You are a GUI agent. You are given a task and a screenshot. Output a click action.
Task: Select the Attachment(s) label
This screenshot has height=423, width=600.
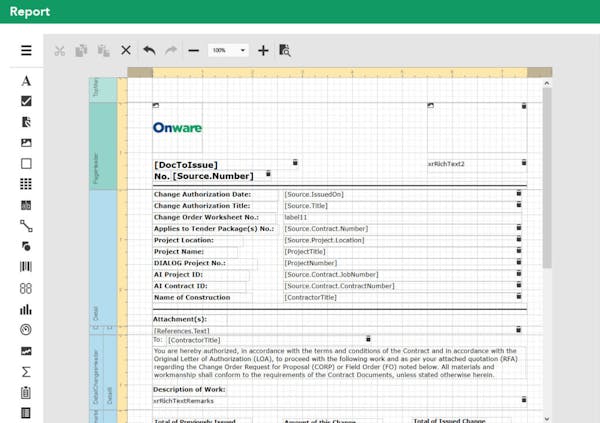coord(190,319)
